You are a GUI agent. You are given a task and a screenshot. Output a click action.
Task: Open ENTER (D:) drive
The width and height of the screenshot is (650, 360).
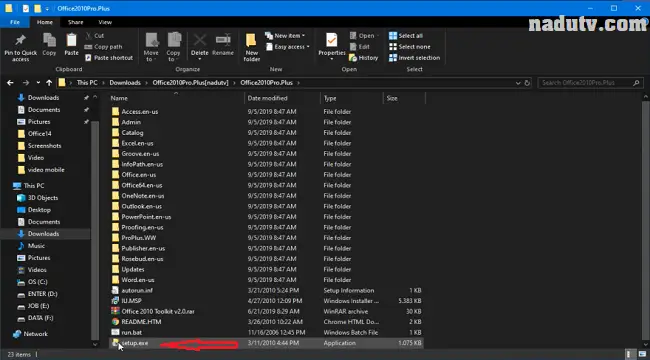pyautogui.click(x=42, y=294)
